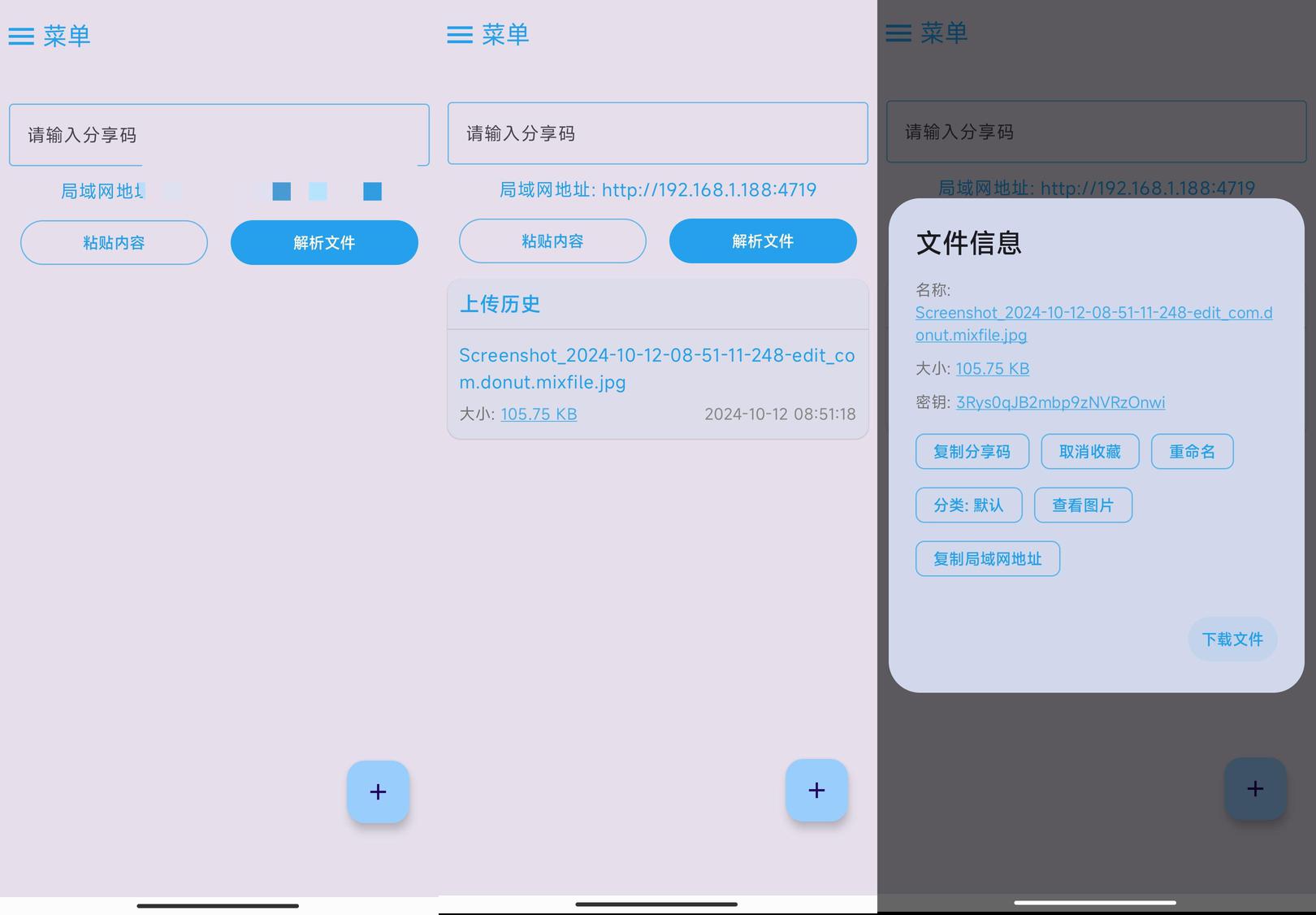Tap dimmed hamburger icon behind the 文件信息 dialog

pos(898,33)
